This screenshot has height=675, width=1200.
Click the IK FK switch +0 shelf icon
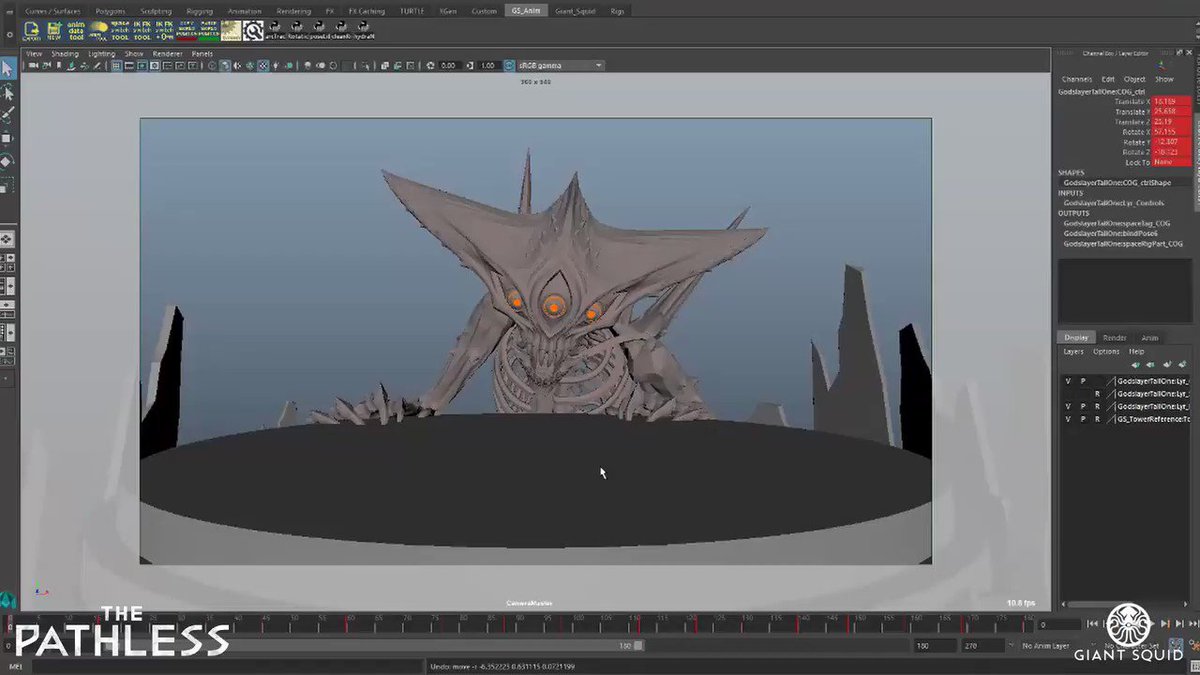tap(164, 30)
